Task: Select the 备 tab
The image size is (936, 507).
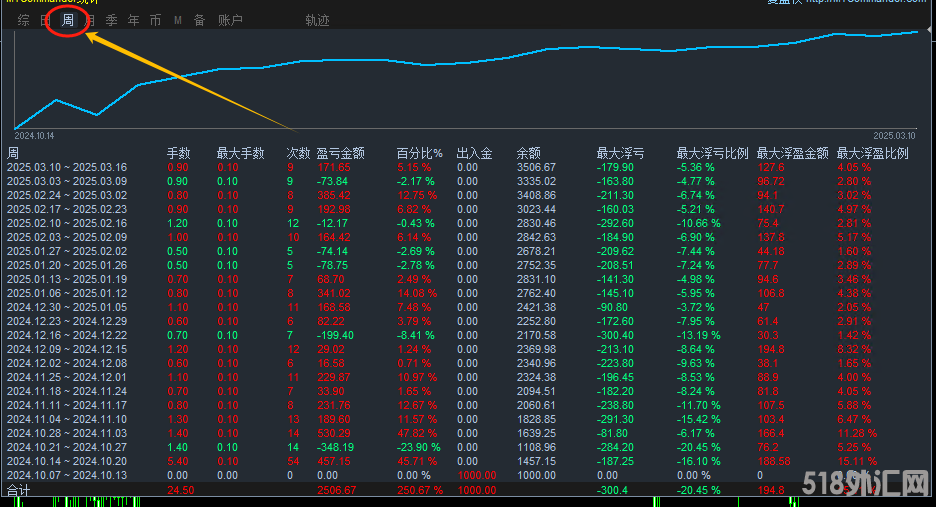Action: pos(199,20)
